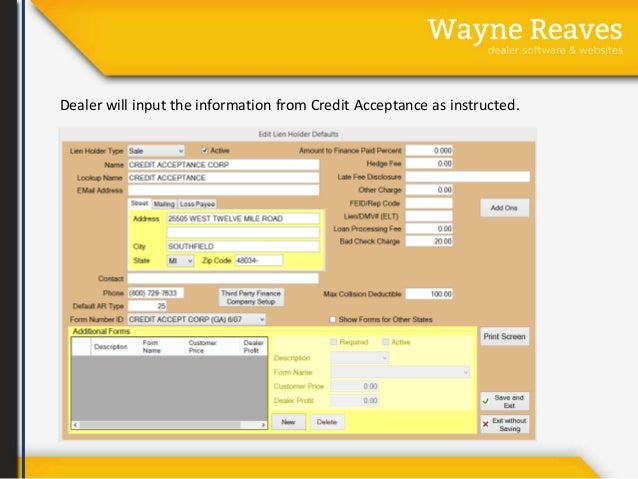Edit the City field SOUTHFIELD

[243, 246]
